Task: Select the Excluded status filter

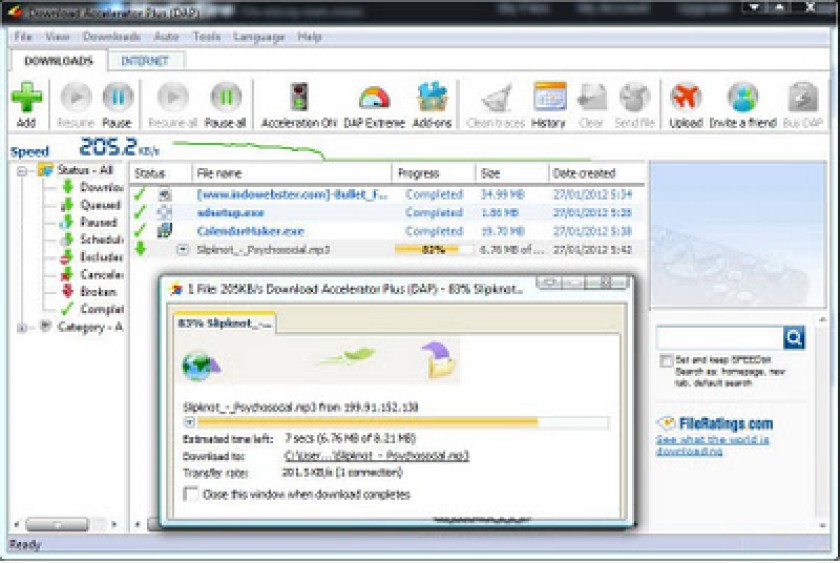Action: point(92,257)
